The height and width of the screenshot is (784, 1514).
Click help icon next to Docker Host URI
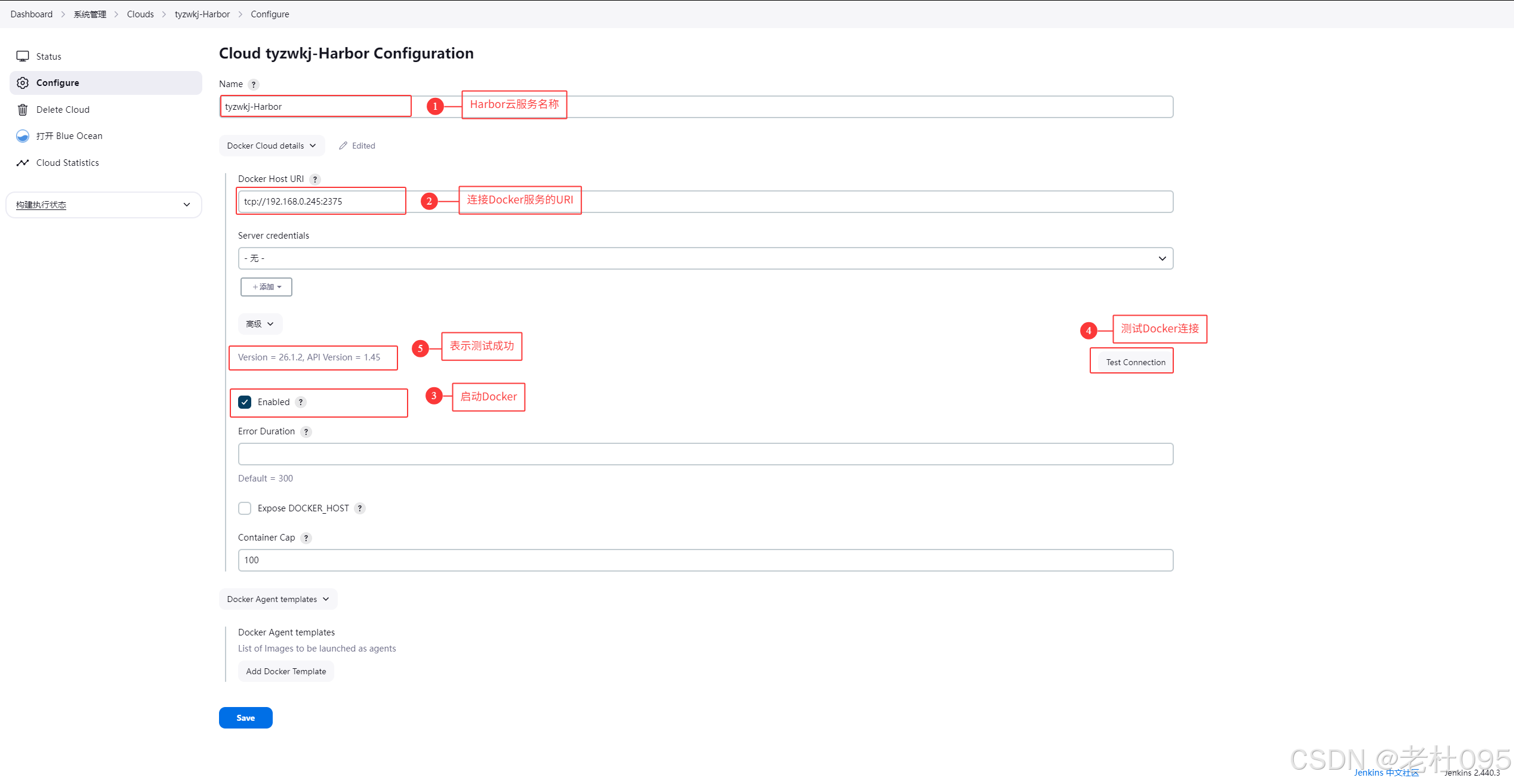(x=315, y=179)
